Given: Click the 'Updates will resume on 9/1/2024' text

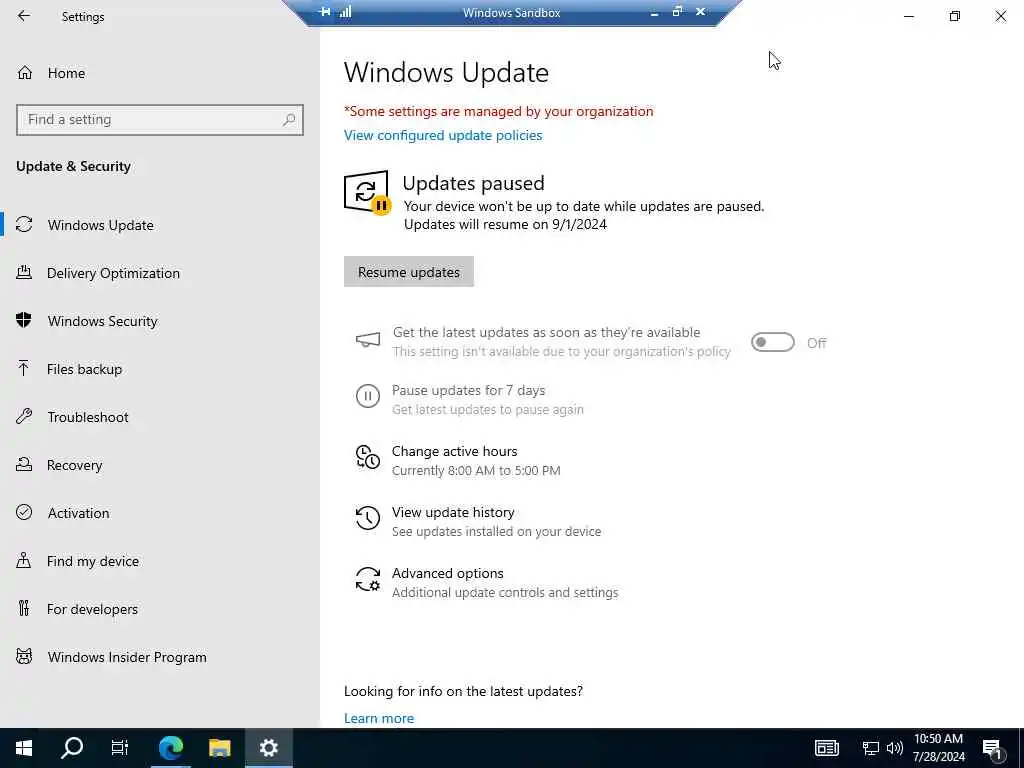Looking at the screenshot, I should click(505, 224).
